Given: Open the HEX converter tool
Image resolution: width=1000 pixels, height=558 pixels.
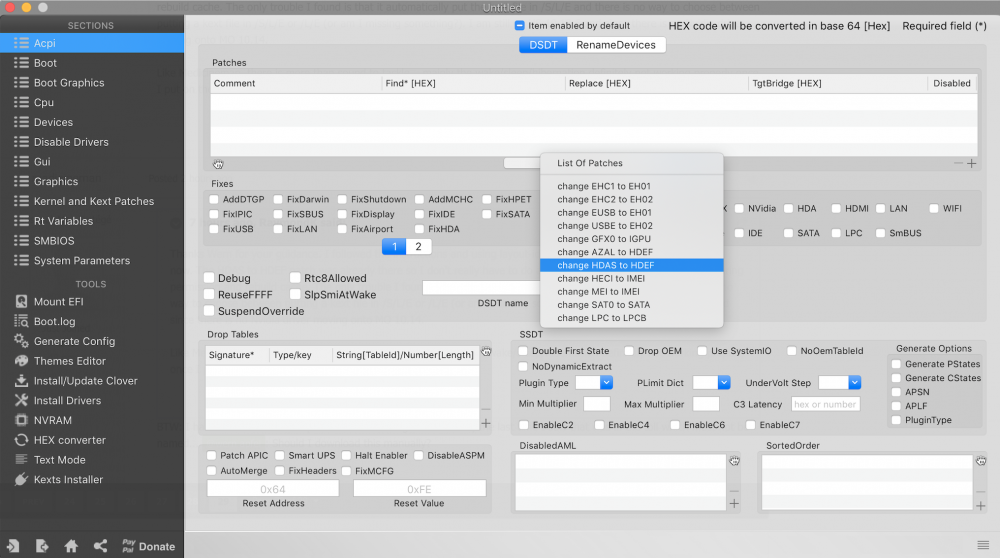Looking at the screenshot, I should (x=70, y=440).
